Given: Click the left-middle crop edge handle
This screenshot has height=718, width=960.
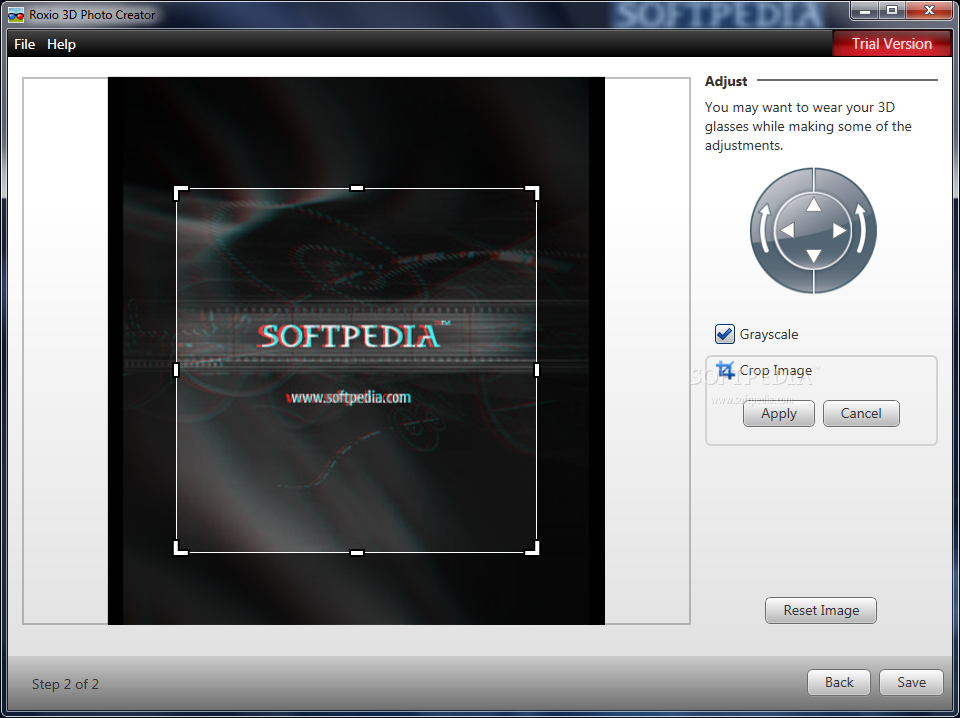Looking at the screenshot, I should 176,370.
